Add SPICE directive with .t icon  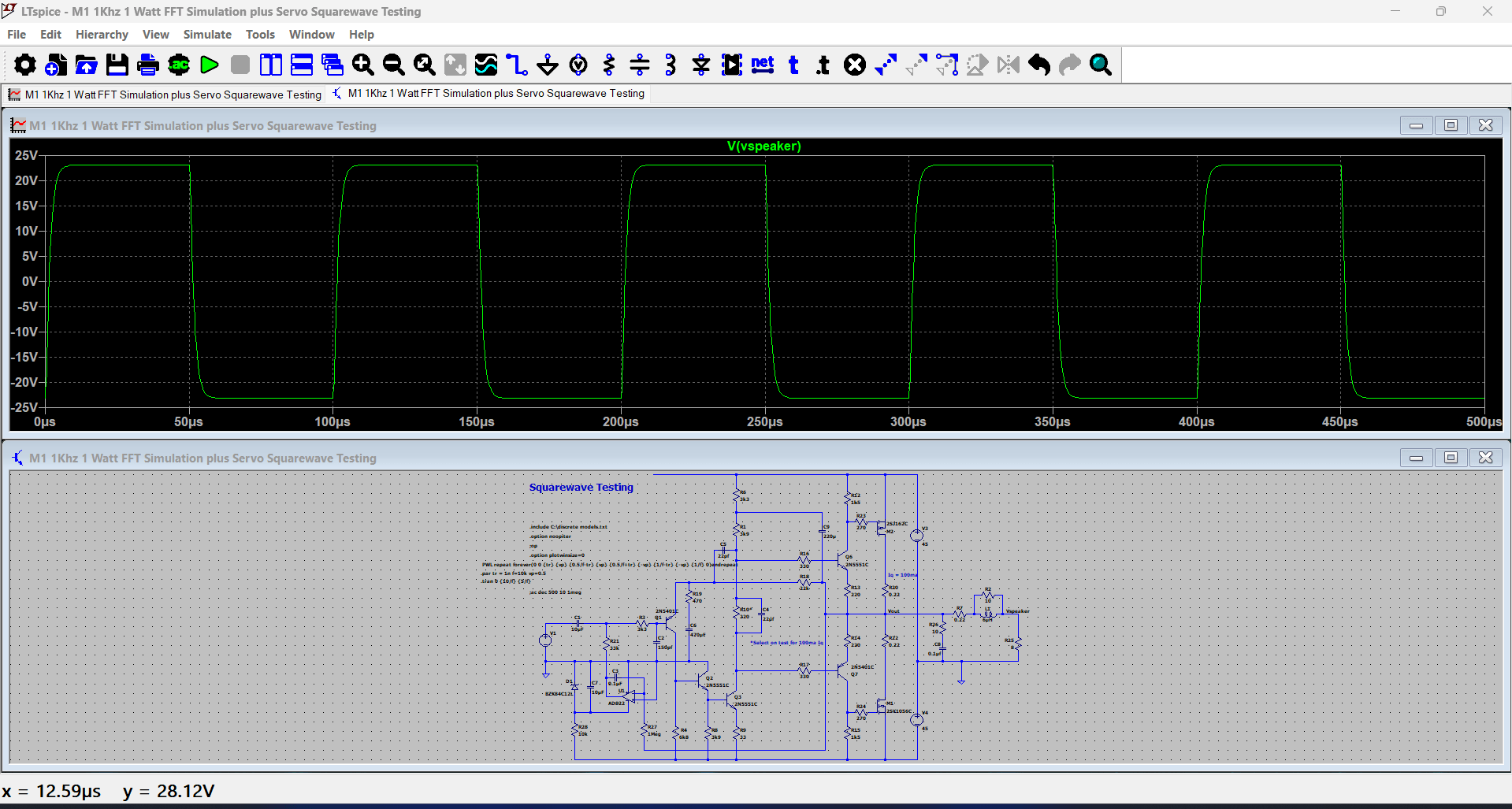click(x=824, y=65)
